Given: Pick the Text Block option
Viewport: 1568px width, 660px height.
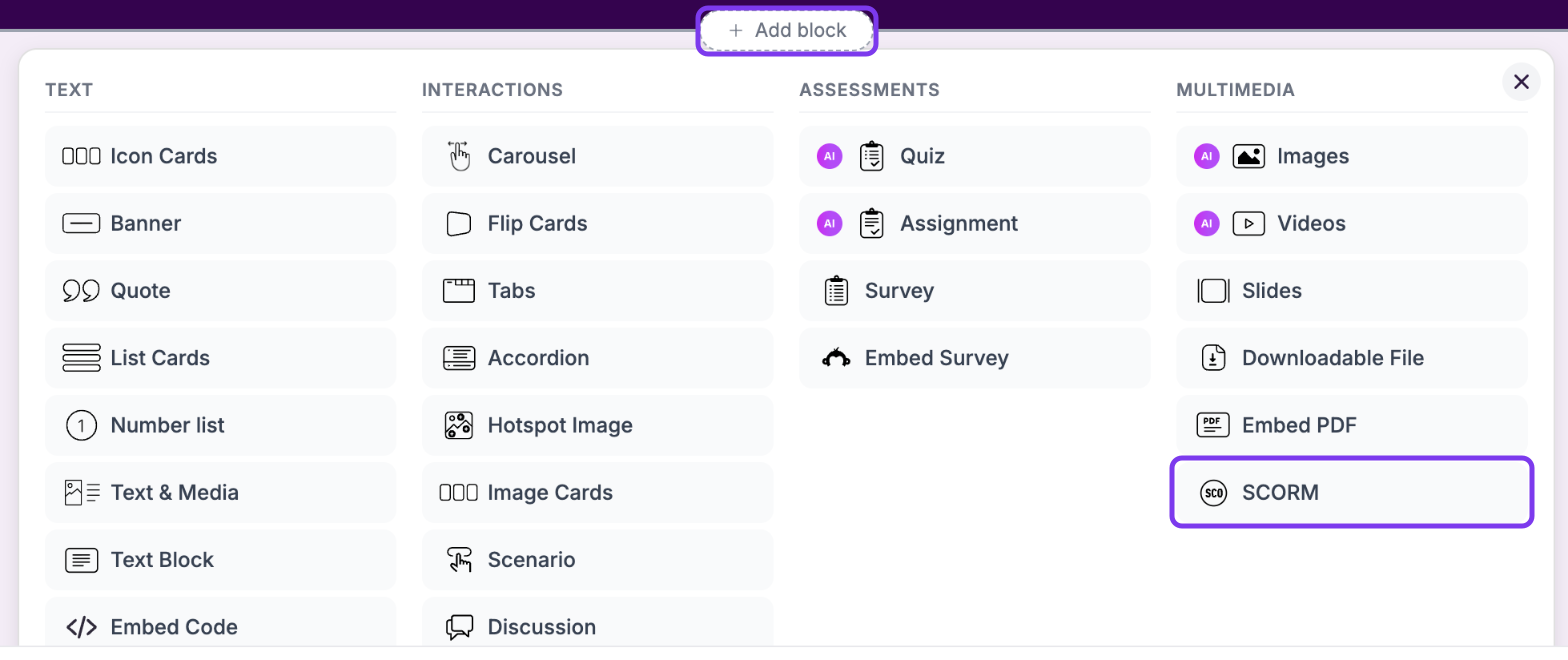Looking at the screenshot, I should pos(220,560).
